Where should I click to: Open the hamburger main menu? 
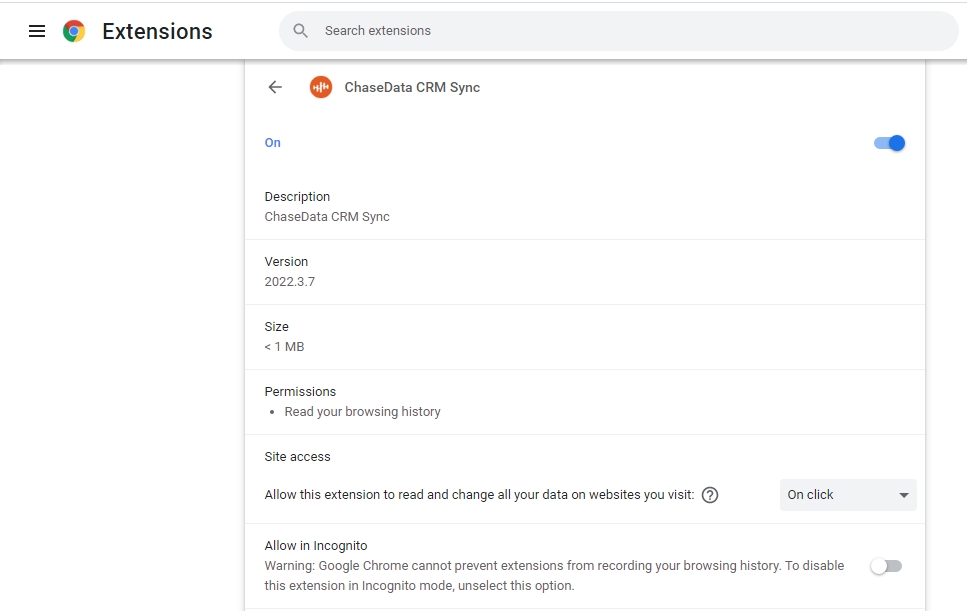point(37,31)
